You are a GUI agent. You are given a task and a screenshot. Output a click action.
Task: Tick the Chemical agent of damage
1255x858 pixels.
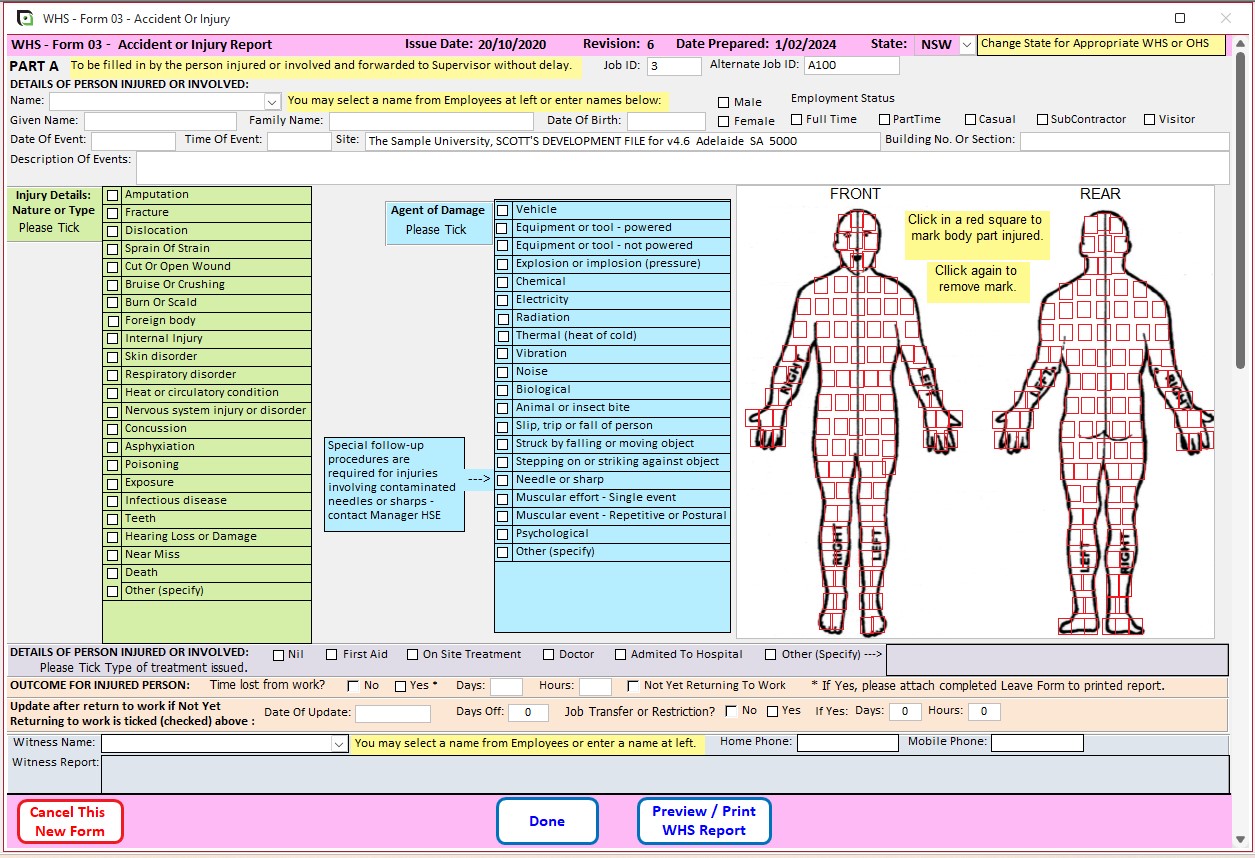[x=502, y=281]
